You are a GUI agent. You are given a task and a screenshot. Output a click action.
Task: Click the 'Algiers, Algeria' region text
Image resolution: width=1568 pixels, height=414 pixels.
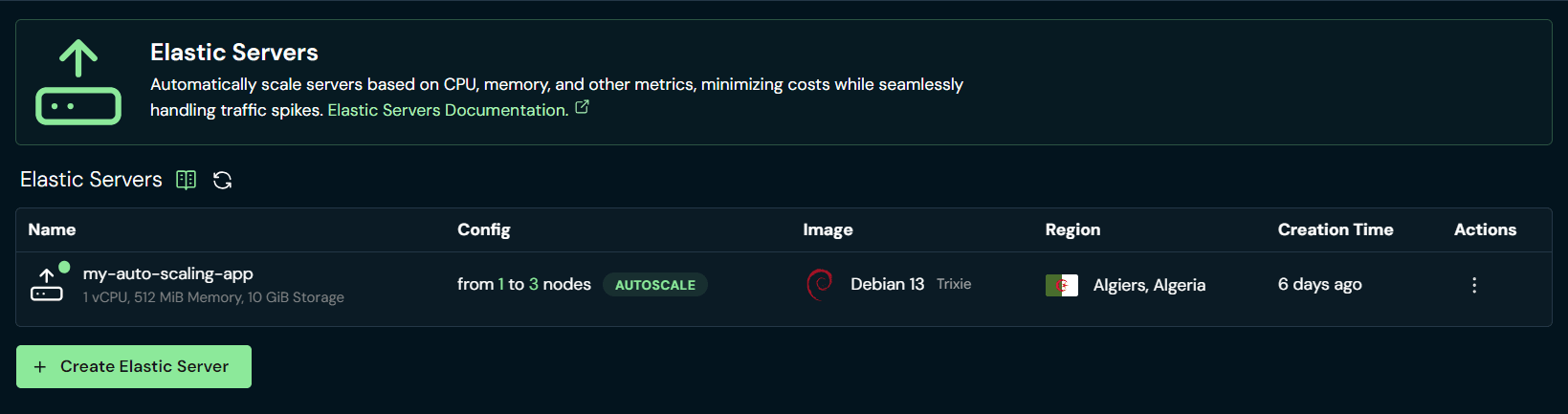point(1149,285)
